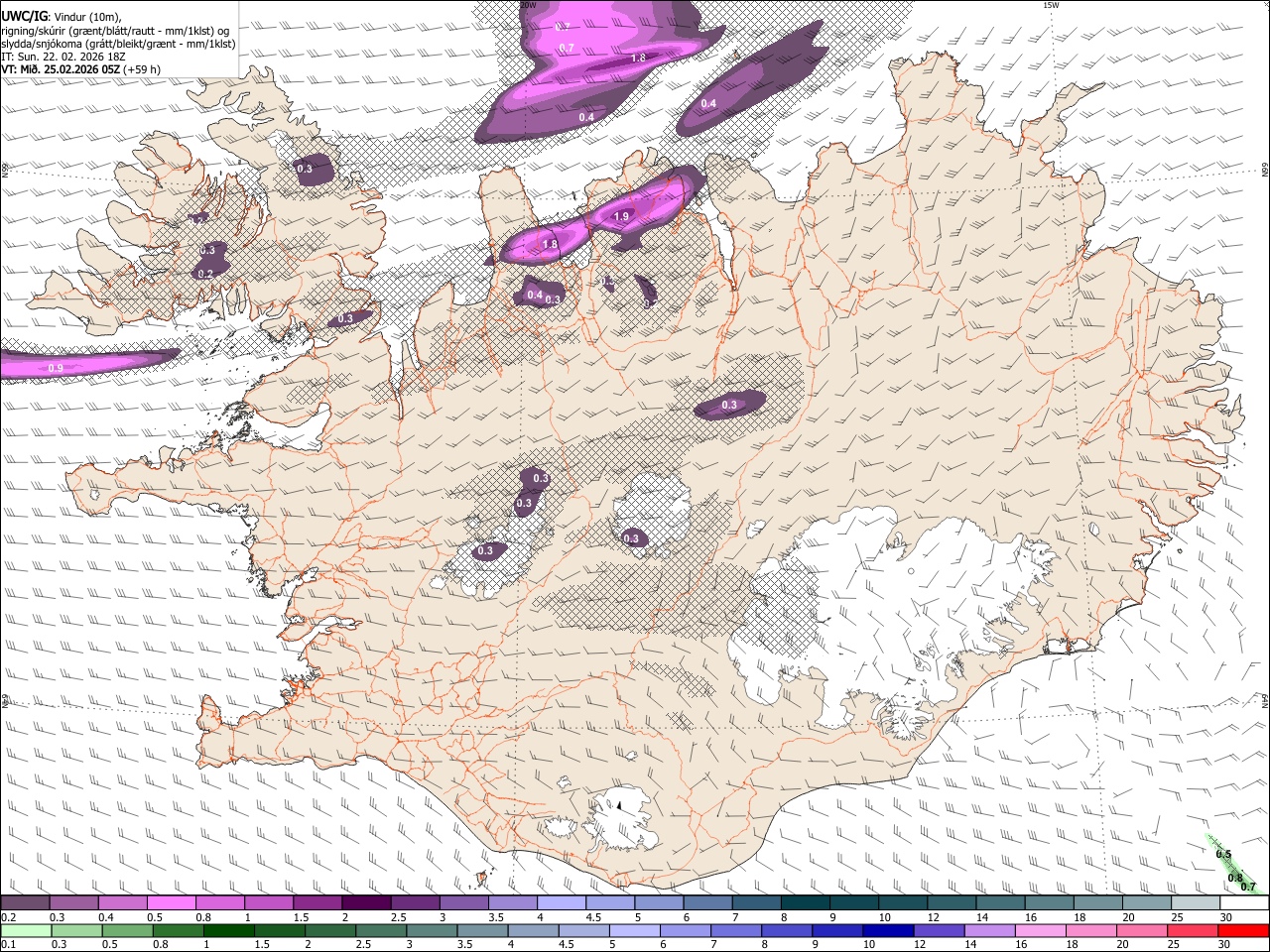Pick the lower legend swatch labeled 7
This screenshot has width=1270, height=952.
coord(735,931)
